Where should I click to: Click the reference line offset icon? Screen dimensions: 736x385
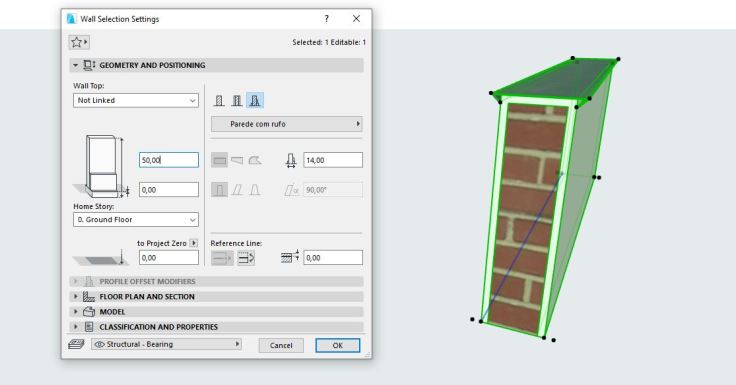click(290, 257)
